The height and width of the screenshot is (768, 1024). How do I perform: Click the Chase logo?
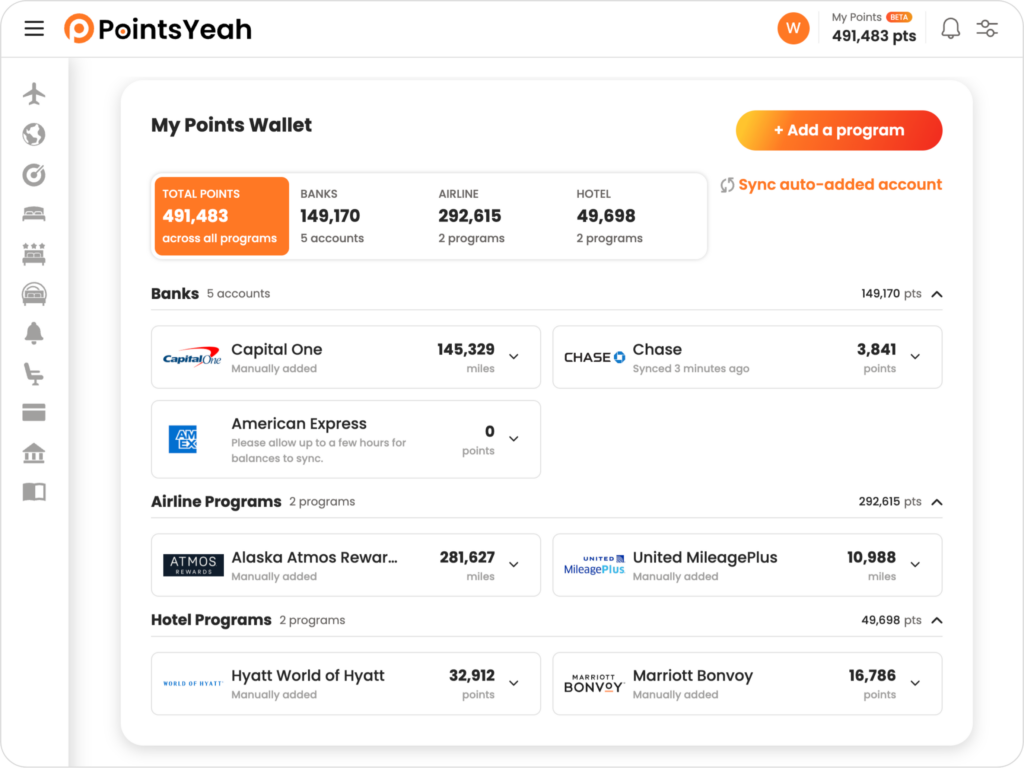click(x=594, y=357)
